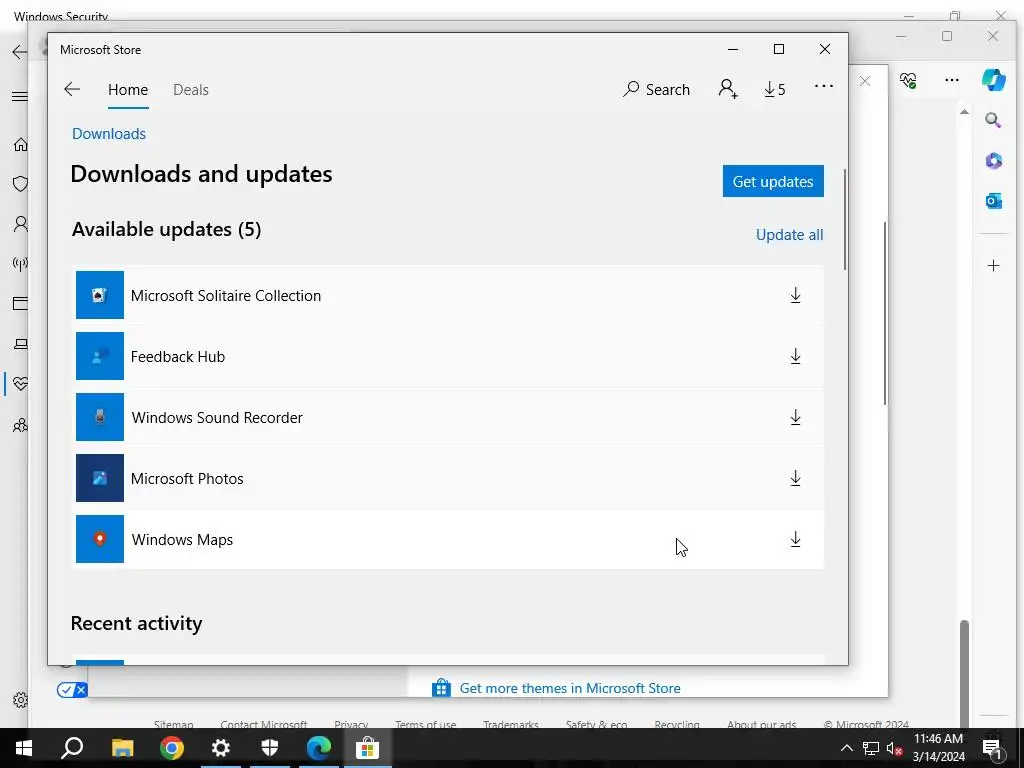
Task: Click the Microsoft Photos app icon
Action: pos(99,478)
